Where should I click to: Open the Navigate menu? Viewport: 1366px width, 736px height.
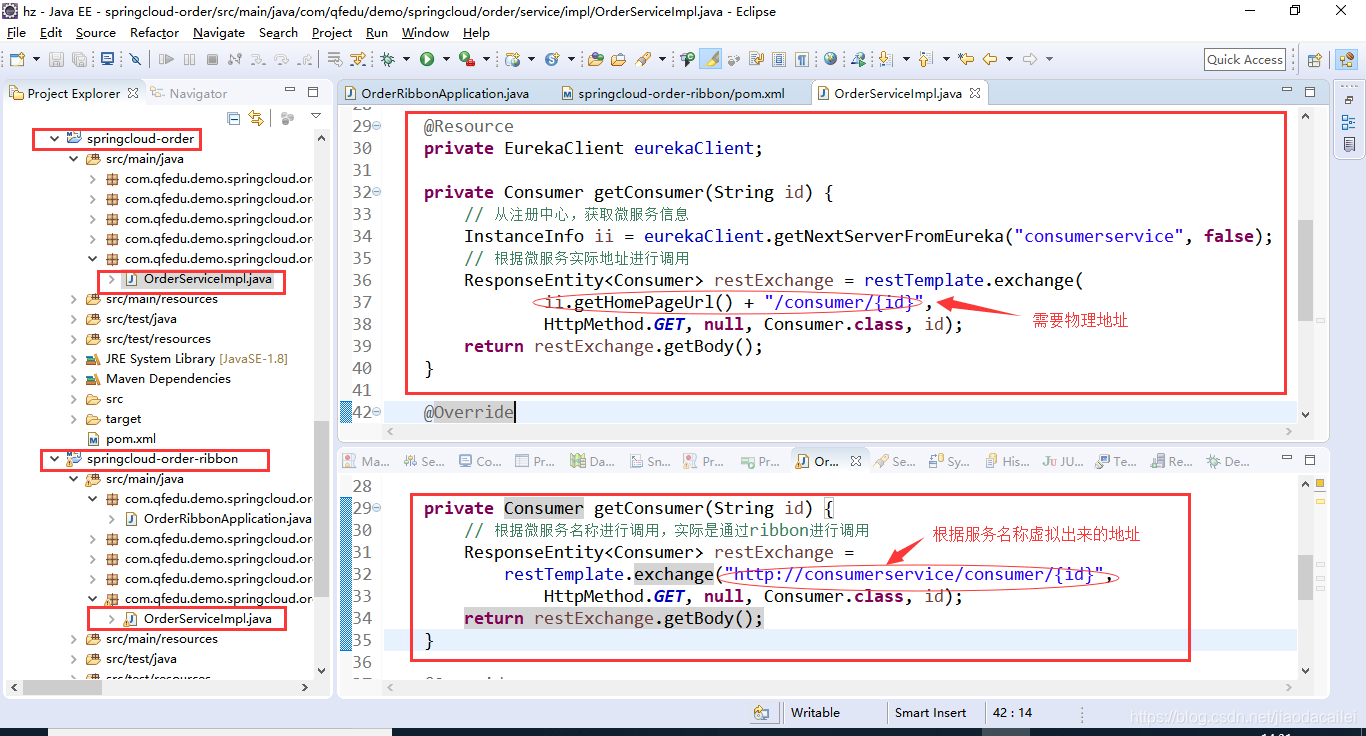(219, 32)
